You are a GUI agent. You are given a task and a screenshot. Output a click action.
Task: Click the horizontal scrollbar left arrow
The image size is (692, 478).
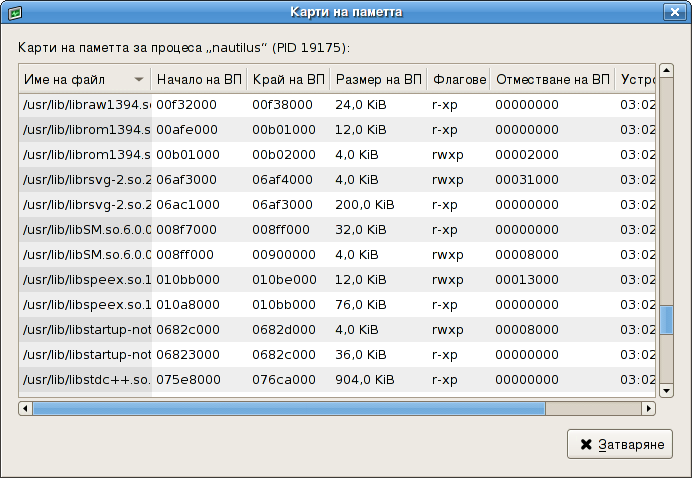(25, 408)
